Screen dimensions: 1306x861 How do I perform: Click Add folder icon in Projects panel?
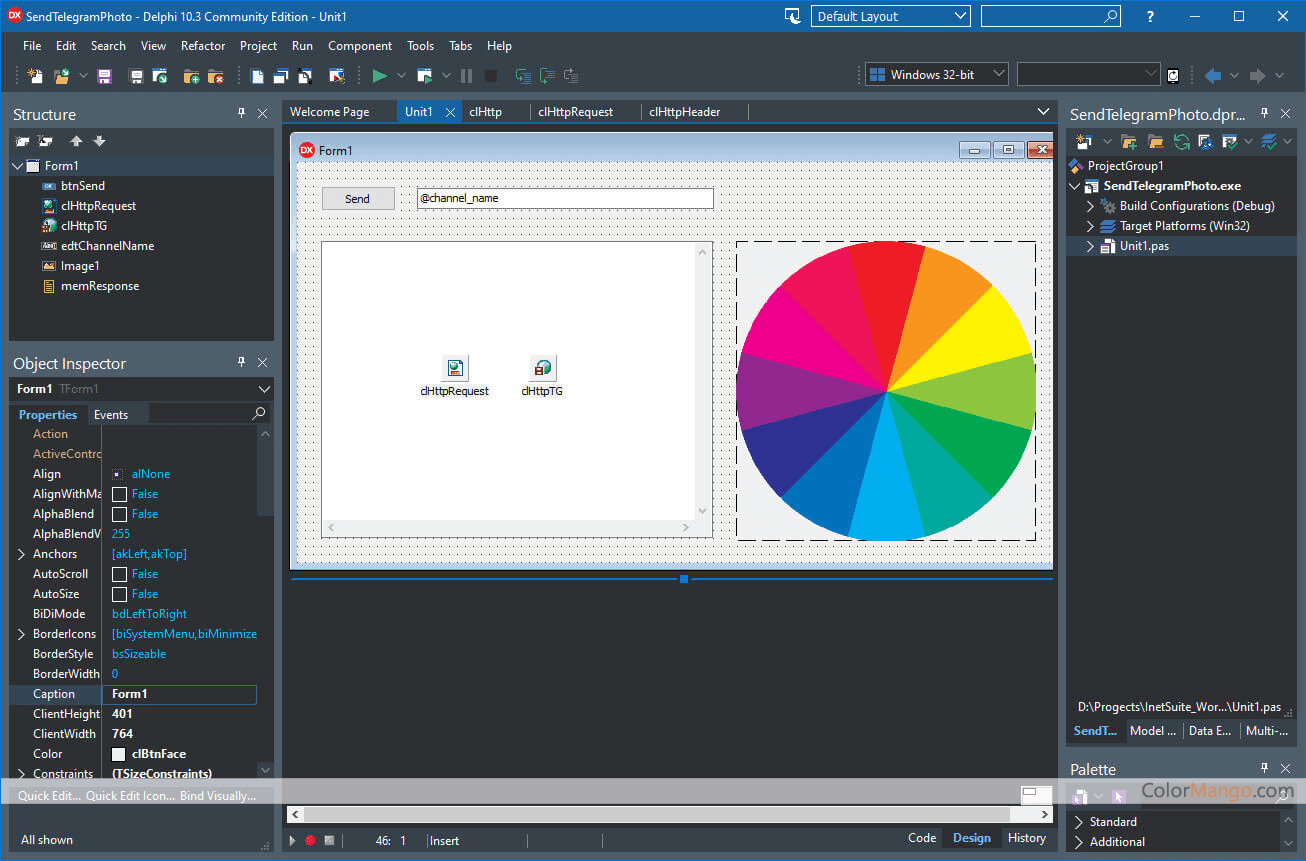[x=1129, y=142]
